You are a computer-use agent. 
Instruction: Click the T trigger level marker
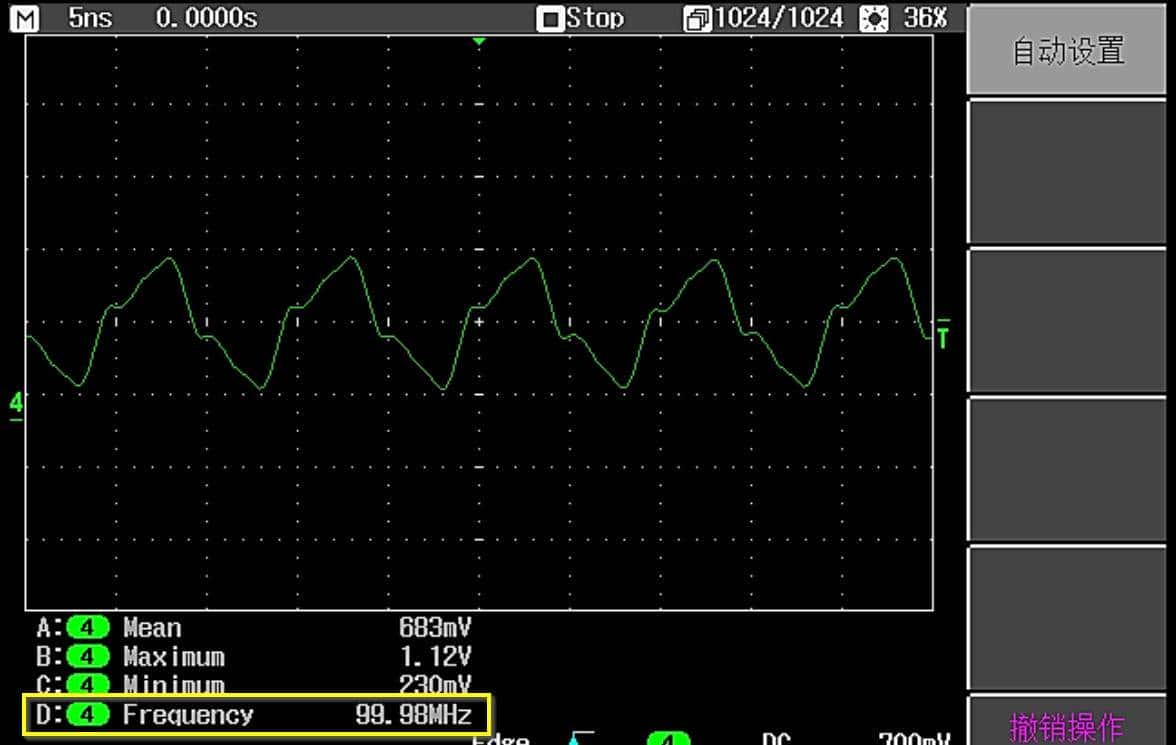[942, 335]
